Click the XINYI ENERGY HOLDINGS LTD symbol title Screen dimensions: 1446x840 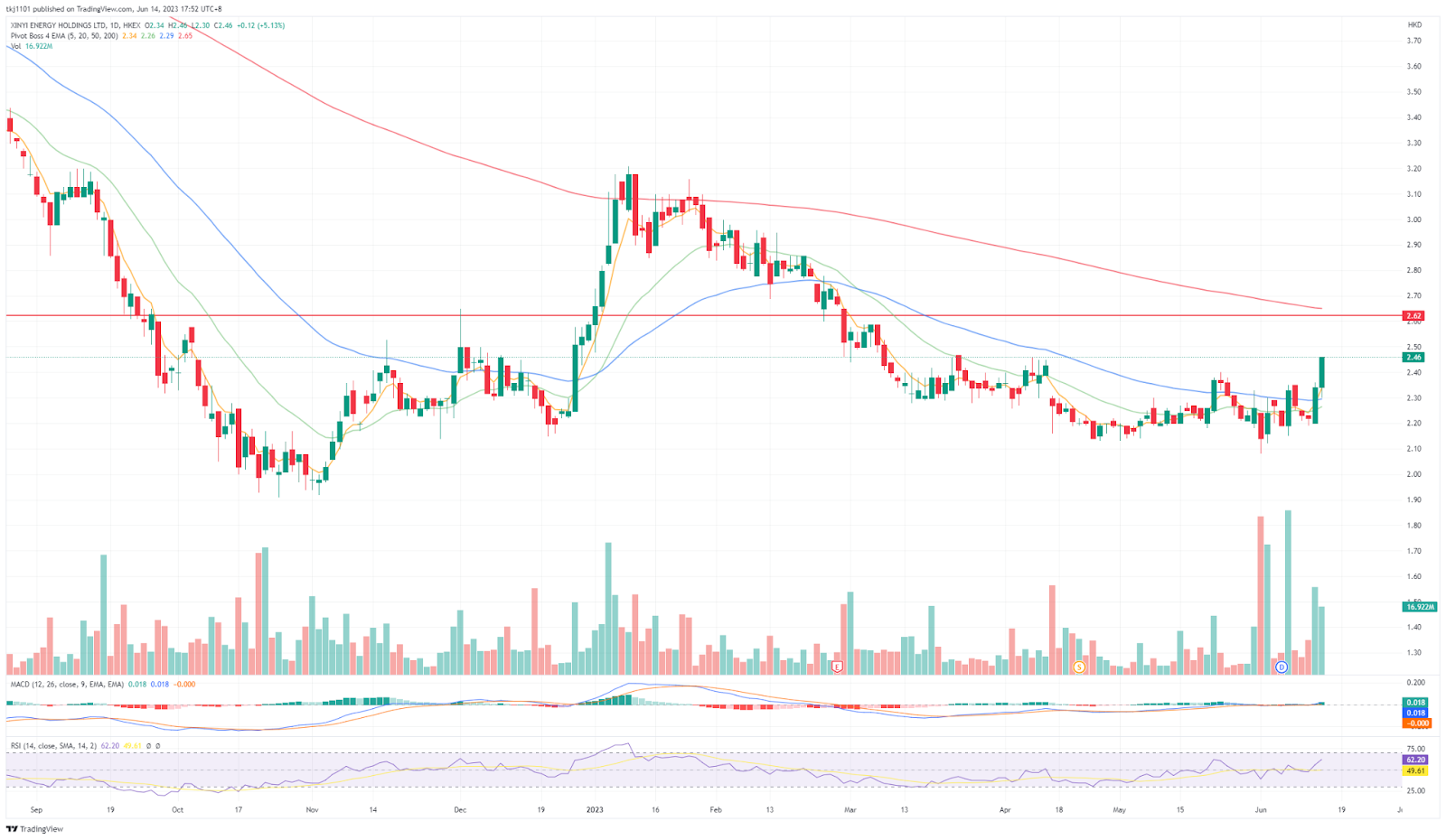point(58,25)
